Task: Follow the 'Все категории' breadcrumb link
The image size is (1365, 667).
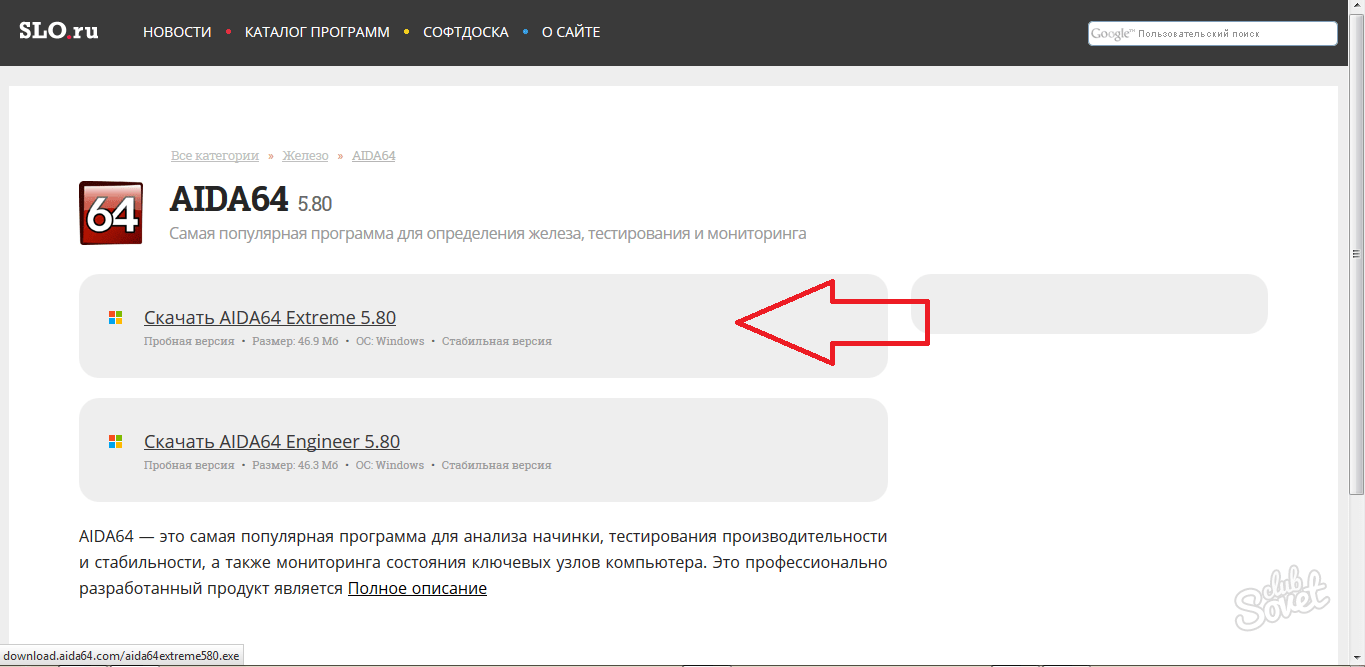Action: pyautogui.click(x=215, y=156)
